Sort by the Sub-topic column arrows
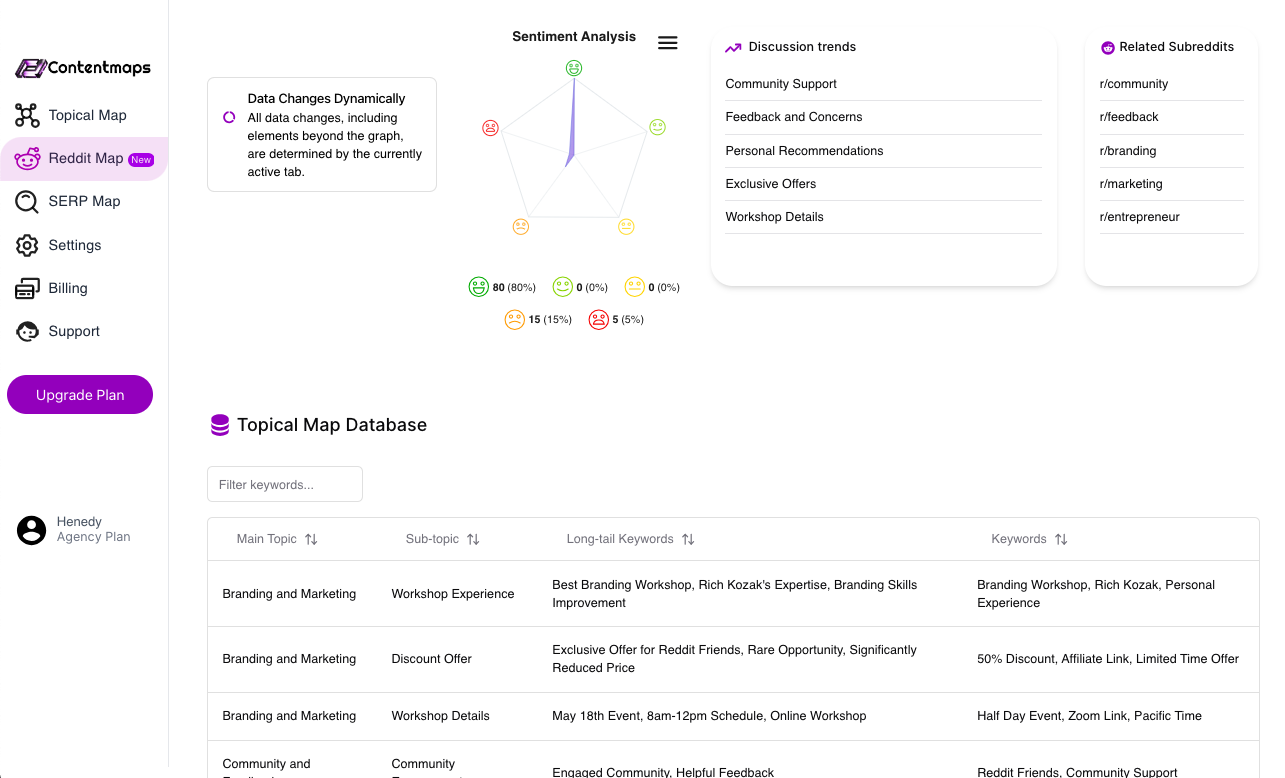Image resolution: width=1285 pixels, height=778 pixels. tap(473, 539)
